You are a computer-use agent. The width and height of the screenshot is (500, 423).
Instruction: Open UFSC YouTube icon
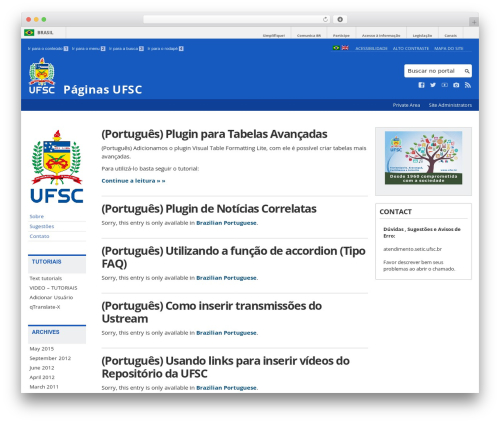444,85
